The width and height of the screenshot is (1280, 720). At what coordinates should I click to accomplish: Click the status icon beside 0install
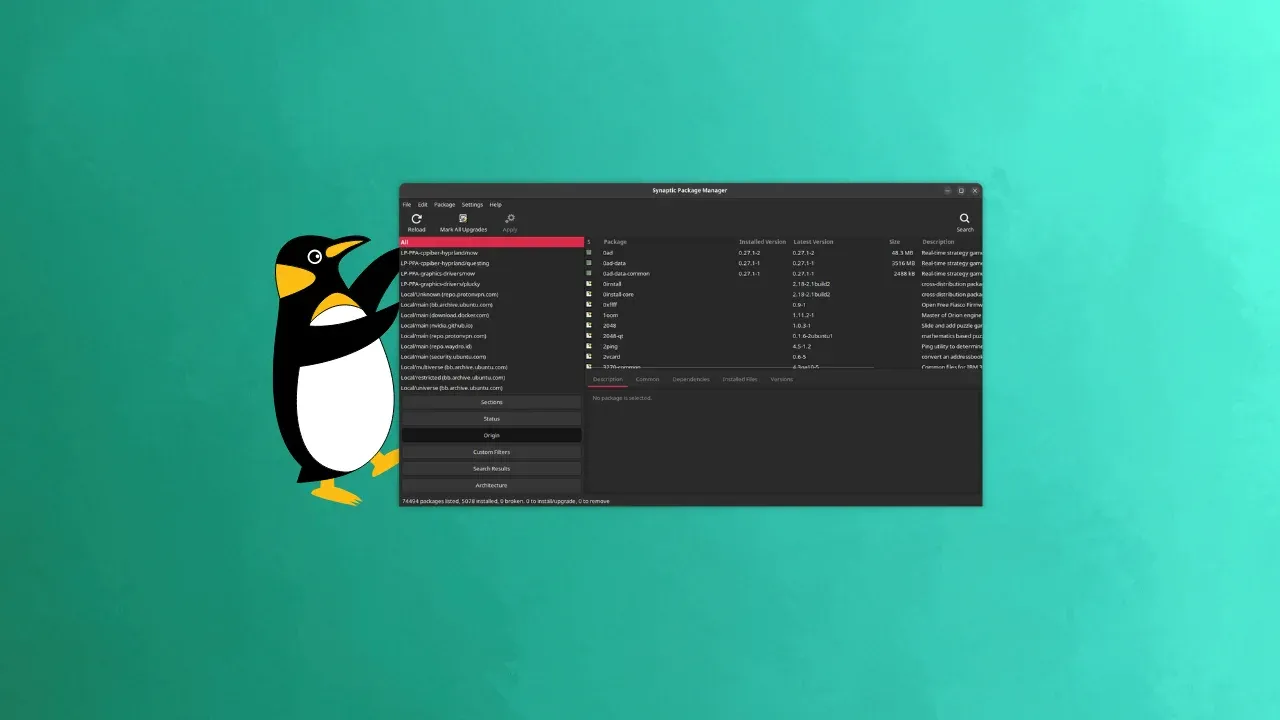[589, 284]
